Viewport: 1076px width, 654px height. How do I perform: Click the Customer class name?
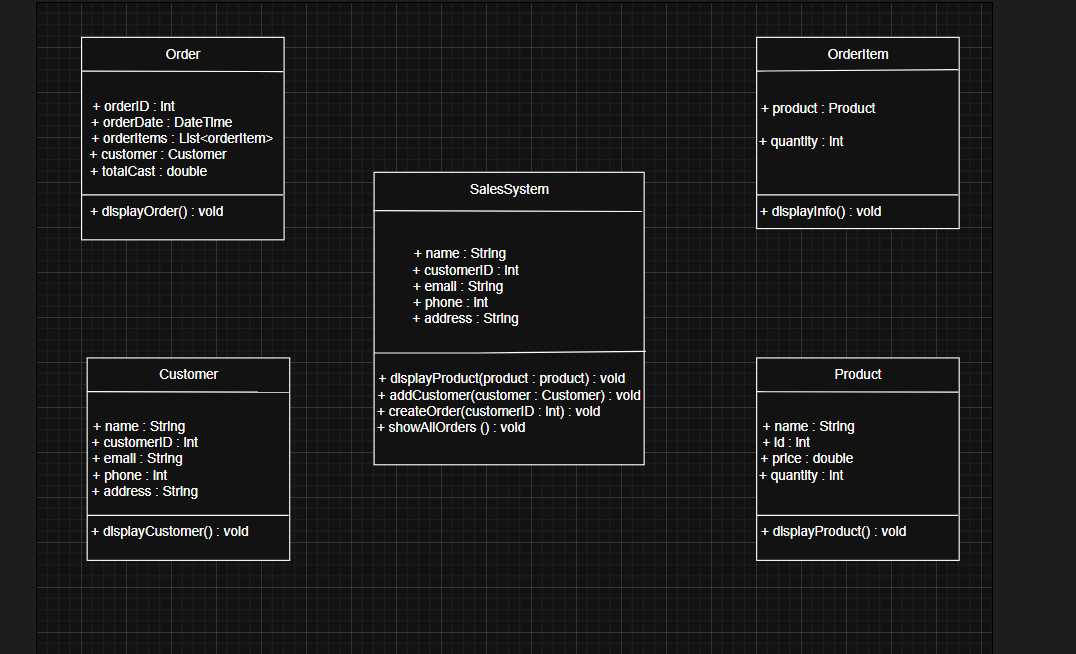pos(188,375)
